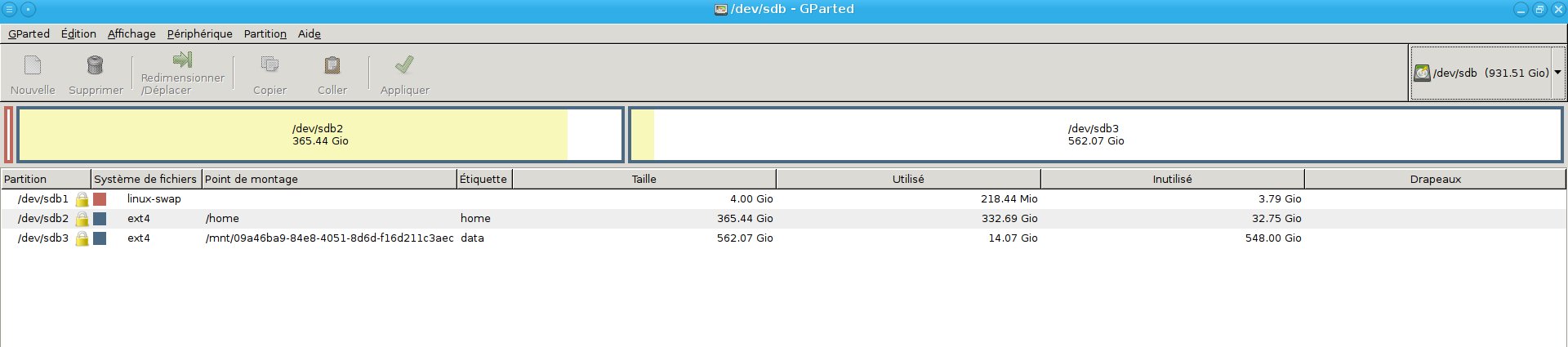Click the lock icon beside /dev/sdb1
This screenshot has height=347, width=1568.
coord(82,199)
